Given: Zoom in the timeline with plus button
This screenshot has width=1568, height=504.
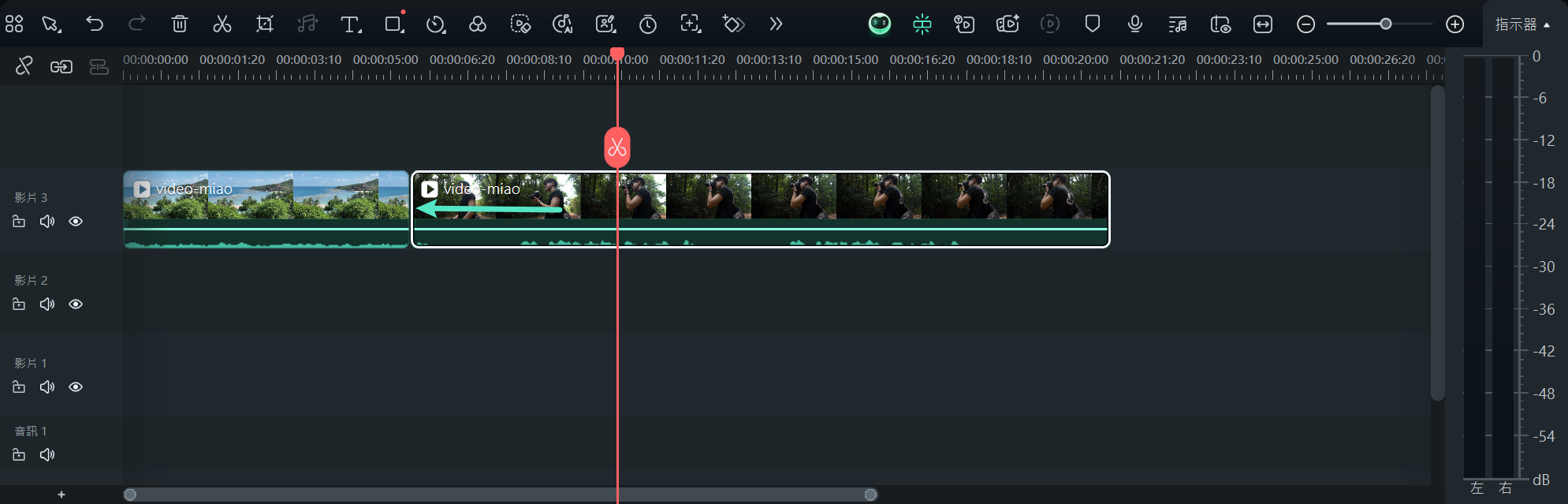Looking at the screenshot, I should 1455,24.
